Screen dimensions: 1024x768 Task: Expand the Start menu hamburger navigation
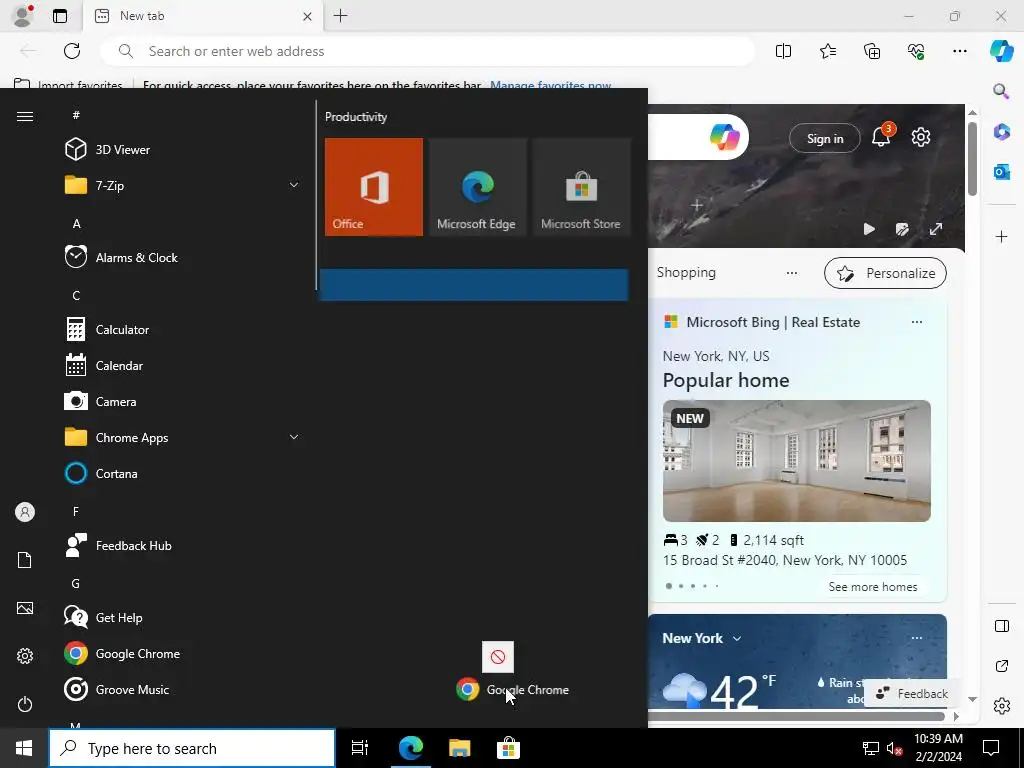(25, 116)
